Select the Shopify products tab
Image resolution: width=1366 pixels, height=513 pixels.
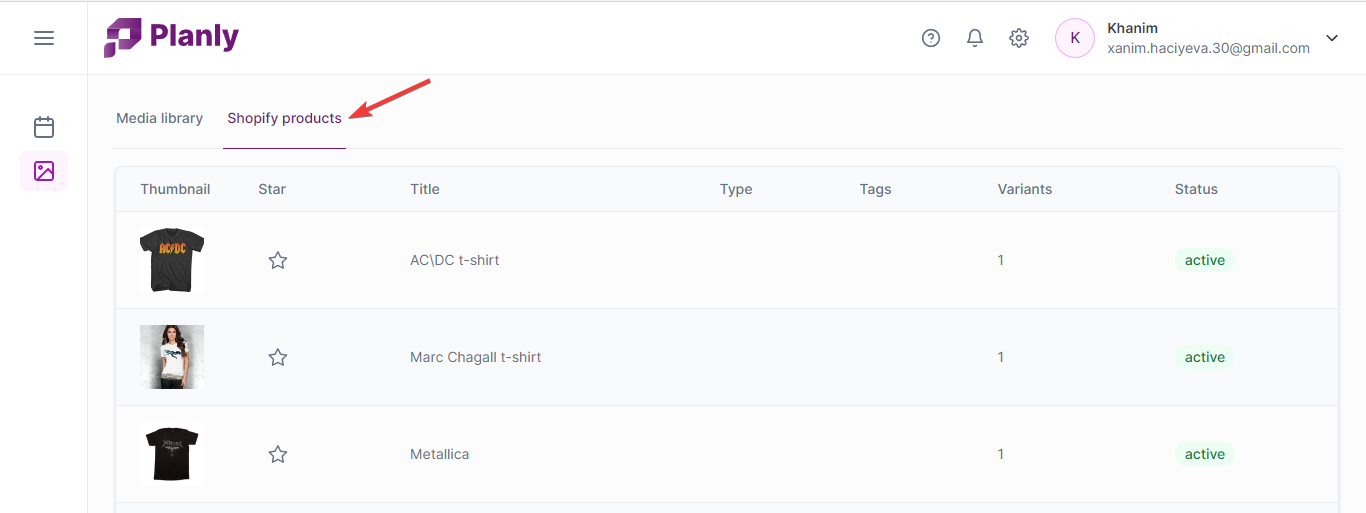[284, 118]
